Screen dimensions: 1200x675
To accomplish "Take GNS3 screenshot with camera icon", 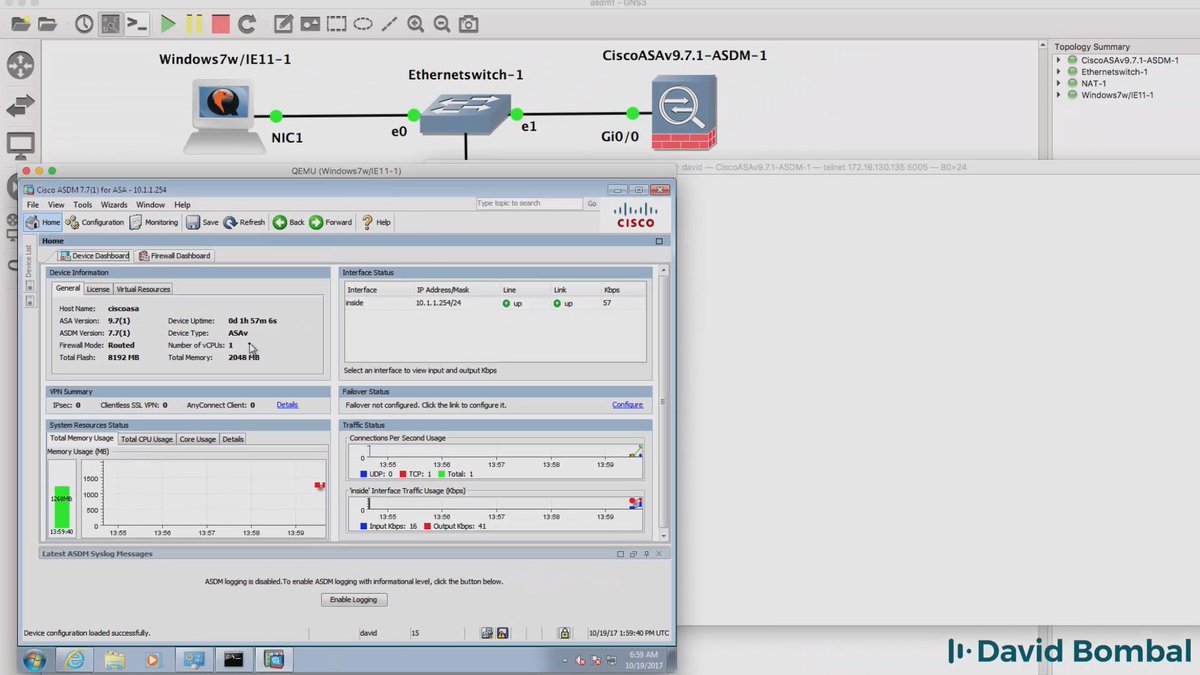I will tap(468, 23).
